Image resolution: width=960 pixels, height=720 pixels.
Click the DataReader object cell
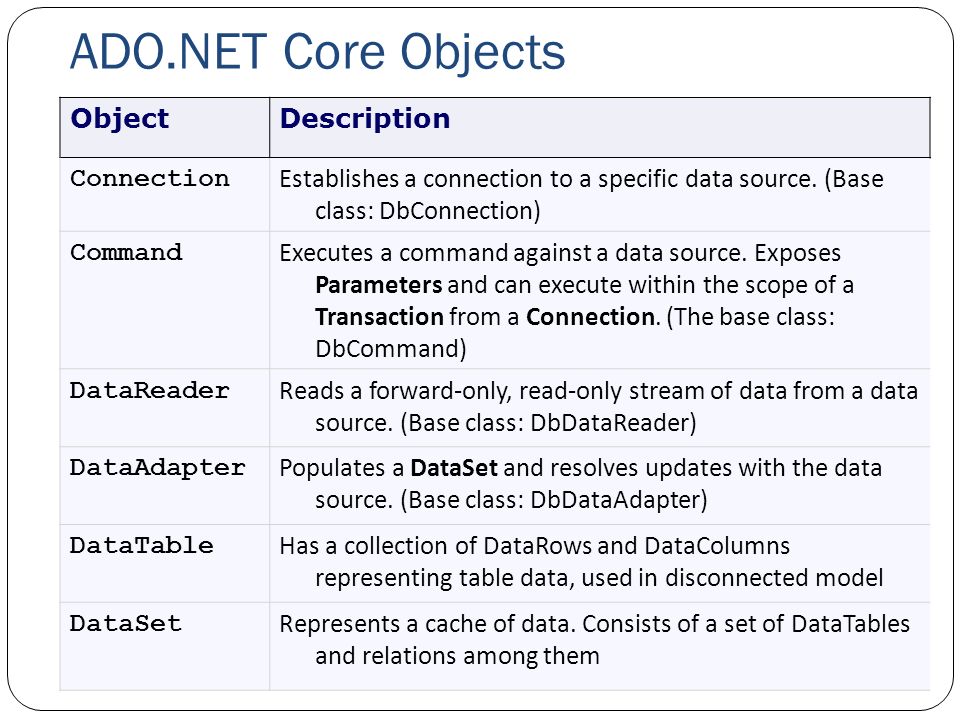tap(149, 390)
